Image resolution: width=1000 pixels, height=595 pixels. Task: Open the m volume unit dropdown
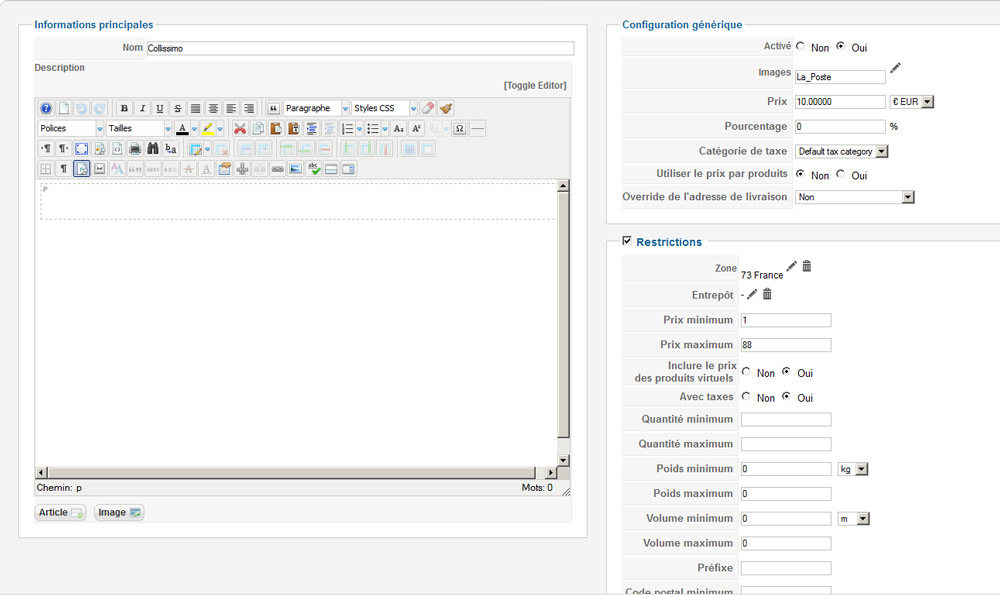point(853,518)
